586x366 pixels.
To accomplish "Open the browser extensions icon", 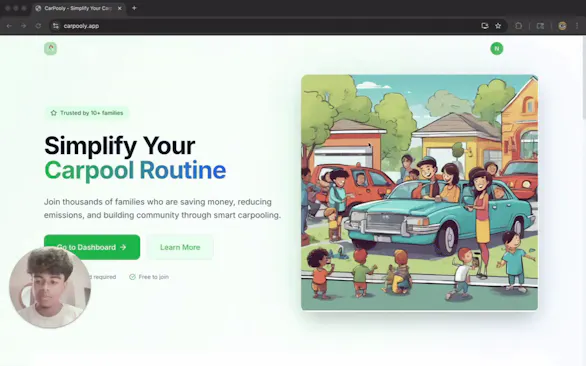I will pos(519,26).
